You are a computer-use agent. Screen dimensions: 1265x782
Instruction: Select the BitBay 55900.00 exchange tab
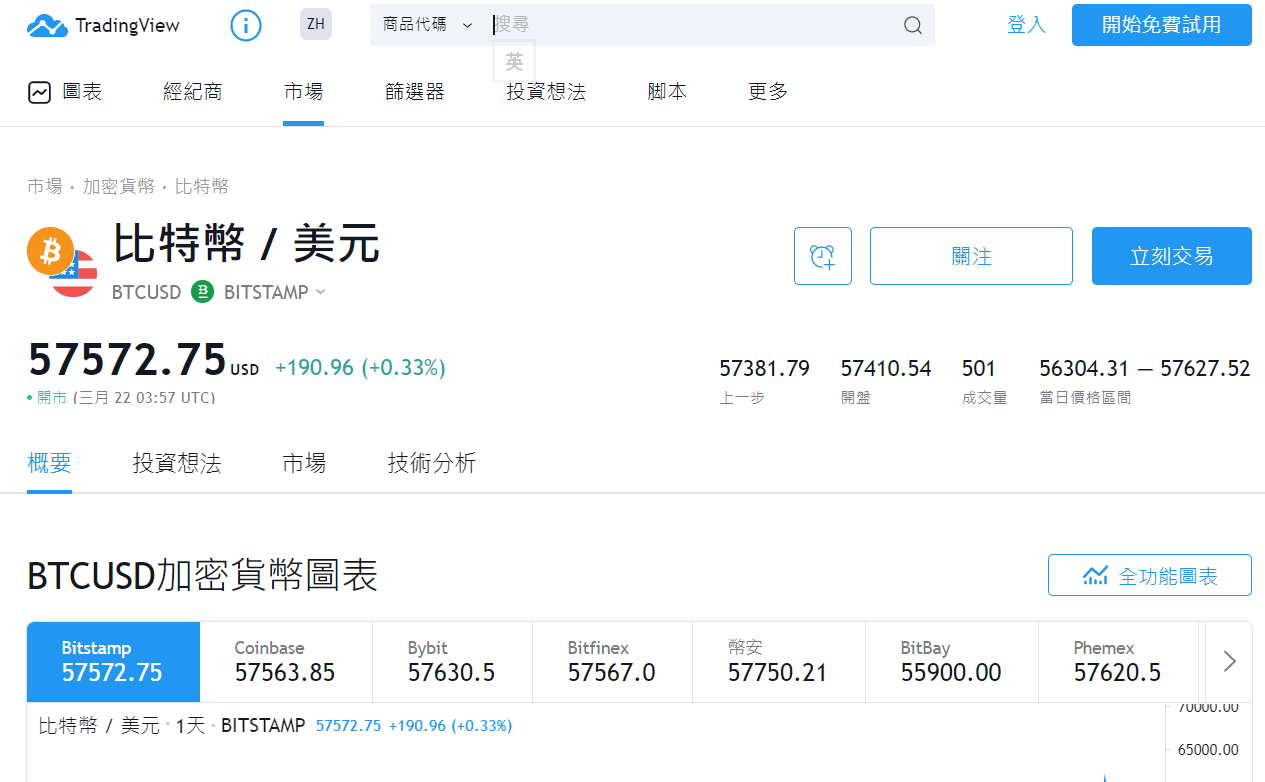coord(951,662)
